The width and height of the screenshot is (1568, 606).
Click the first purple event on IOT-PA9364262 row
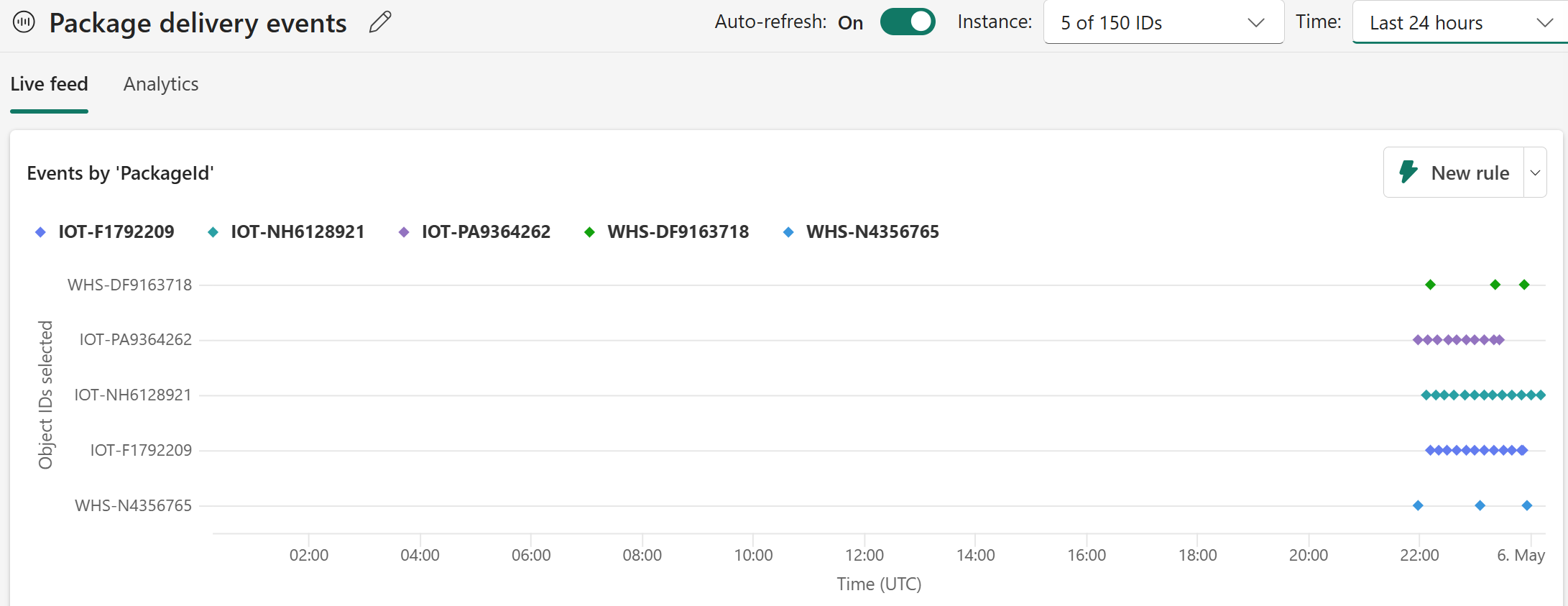pos(1418,339)
